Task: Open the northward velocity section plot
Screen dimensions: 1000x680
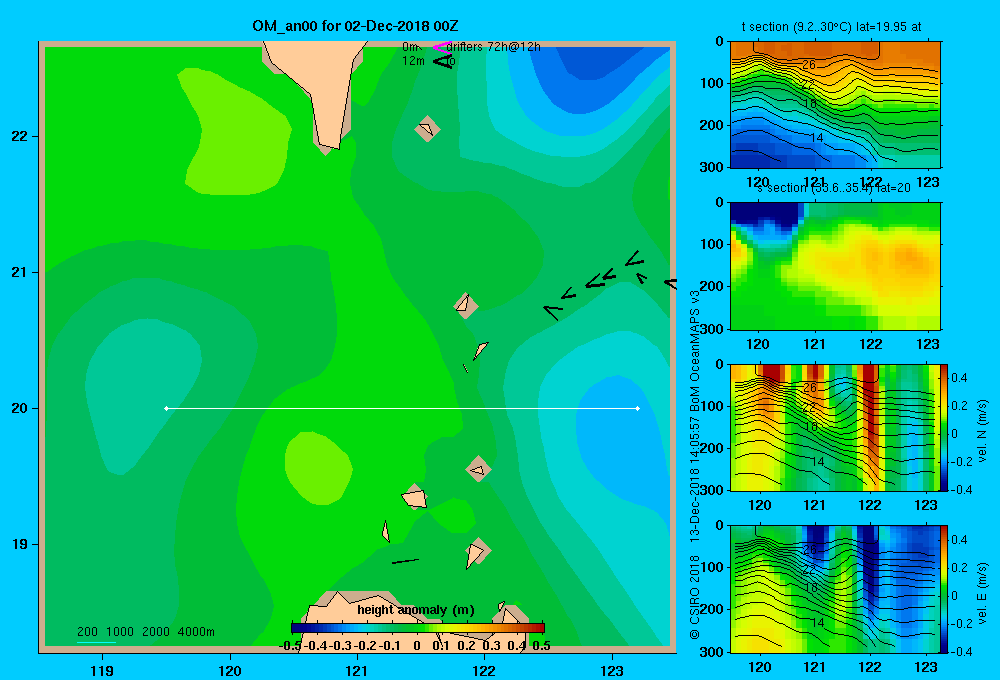Action: point(835,427)
